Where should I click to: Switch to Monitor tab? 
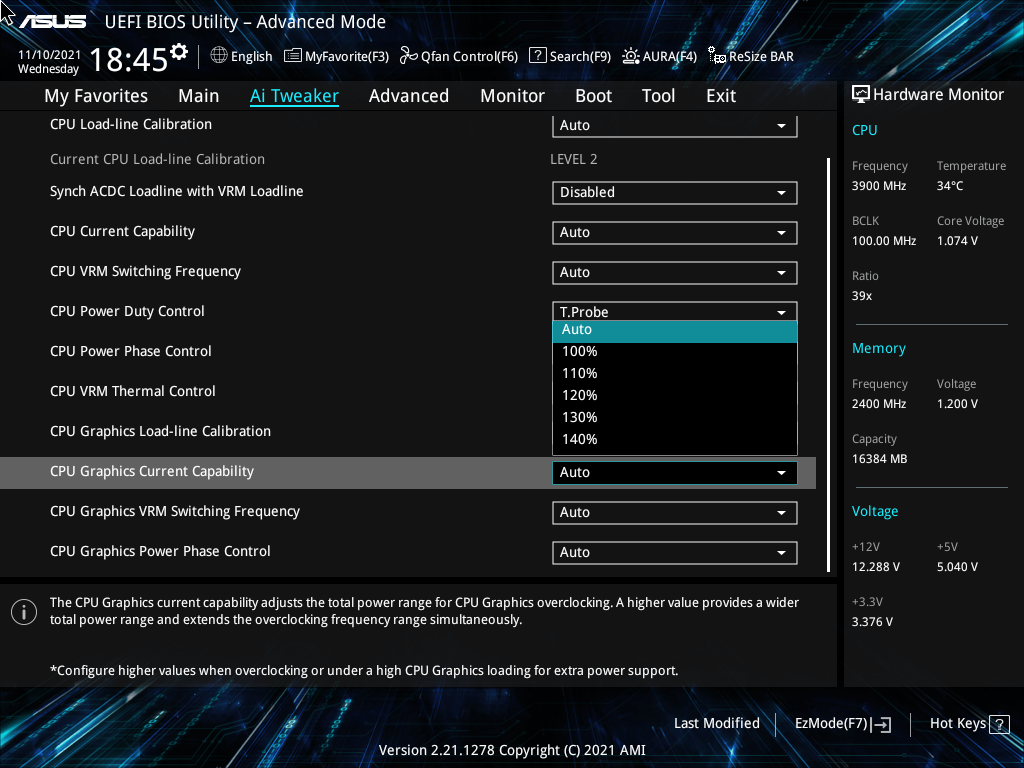512,96
